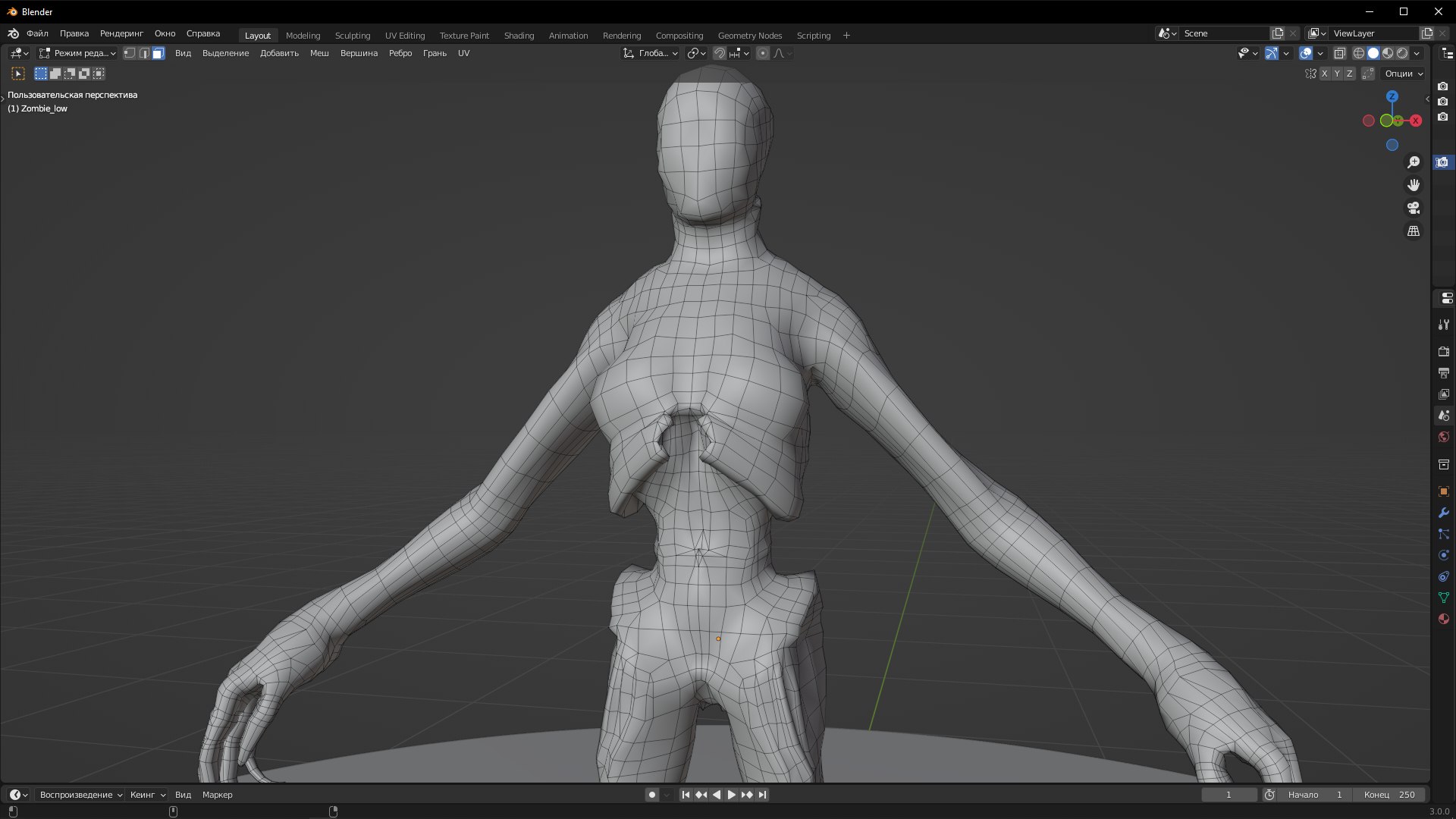Image resolution: width=1456 pixels, height=819 pixels.
Task: Activate the Select Box tool icon
Action: (x=18, y=74)
